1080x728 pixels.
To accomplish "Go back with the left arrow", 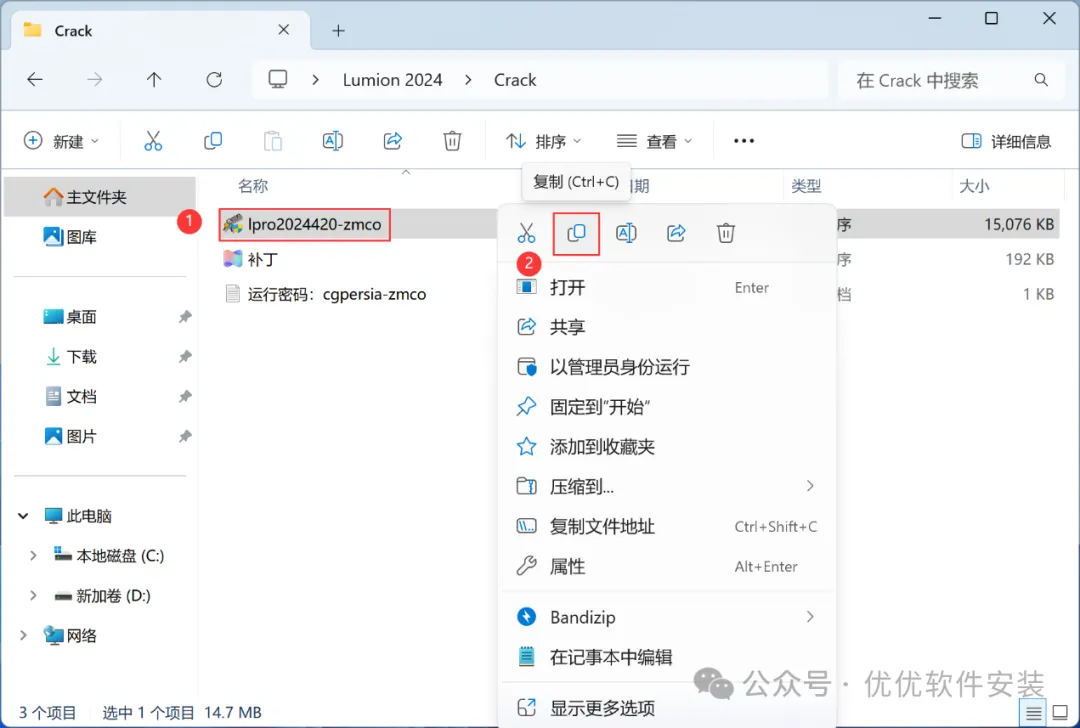I will [35, 80].
